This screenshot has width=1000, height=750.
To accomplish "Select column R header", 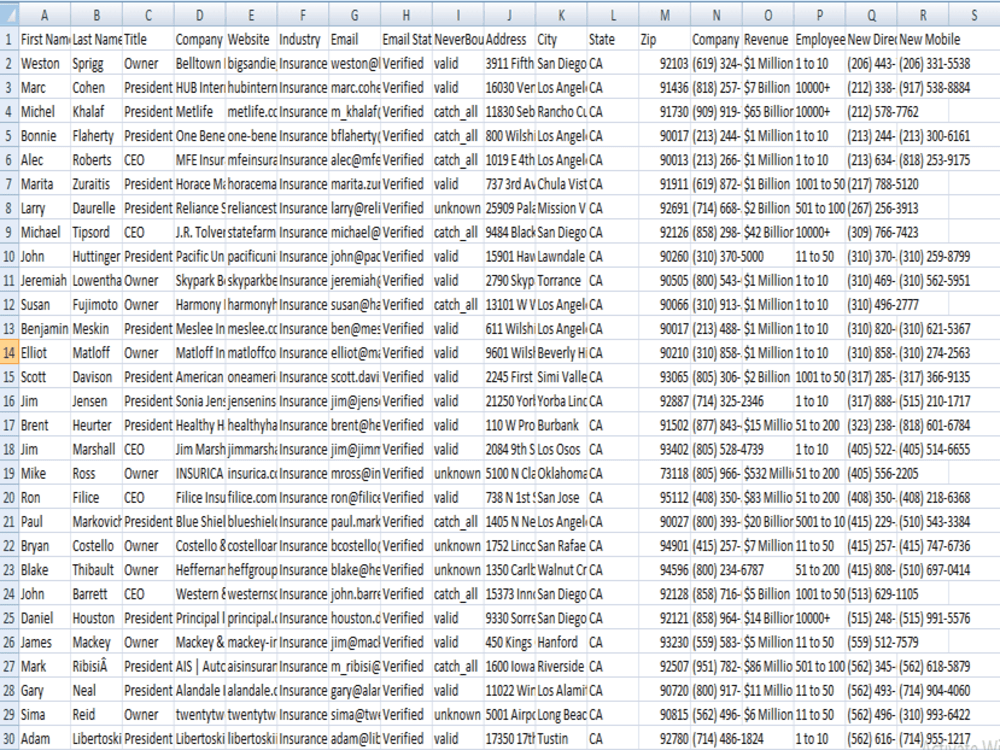I will pos(923,15).
